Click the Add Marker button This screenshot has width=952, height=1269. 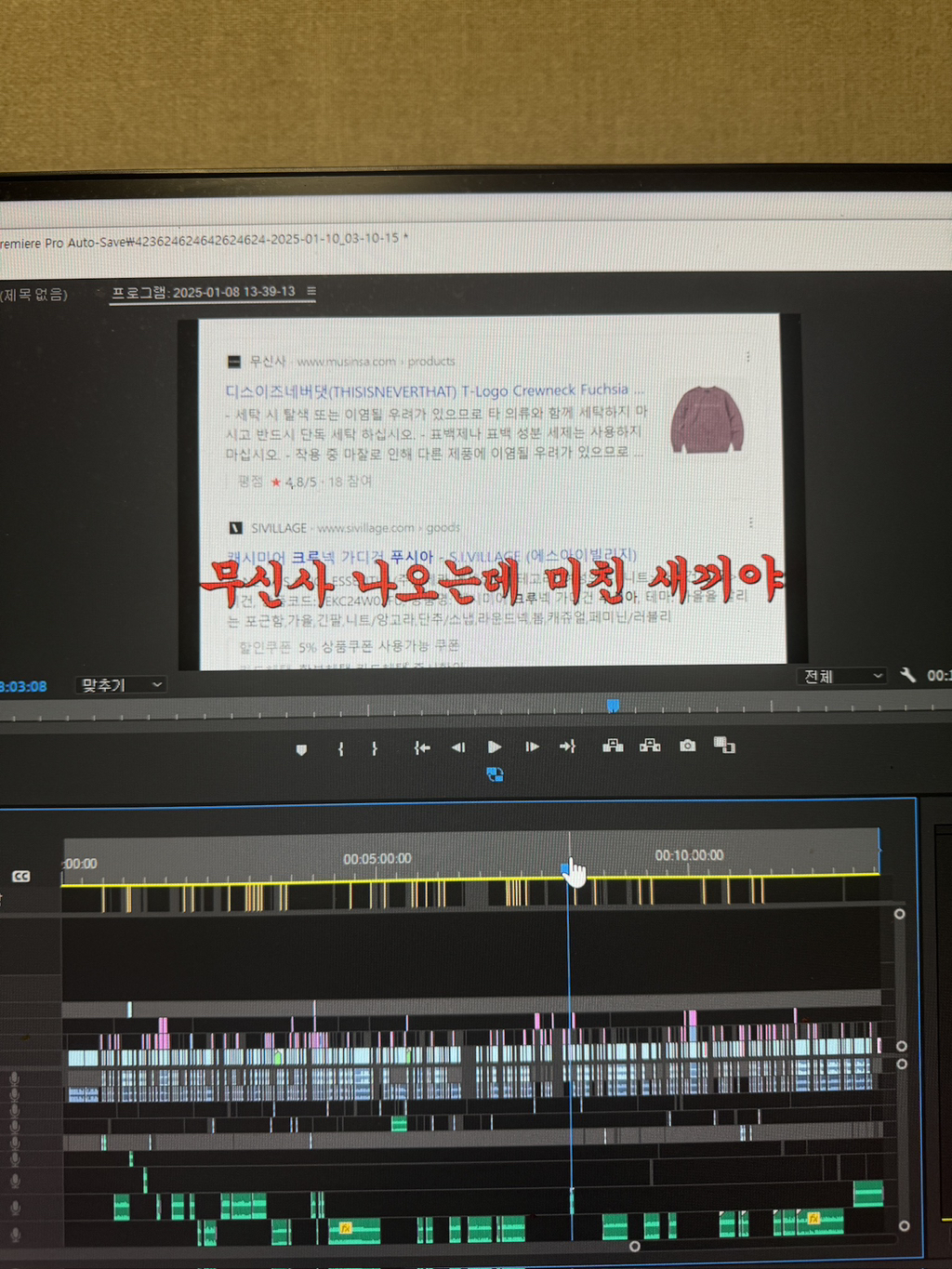[x=301, y=749]
